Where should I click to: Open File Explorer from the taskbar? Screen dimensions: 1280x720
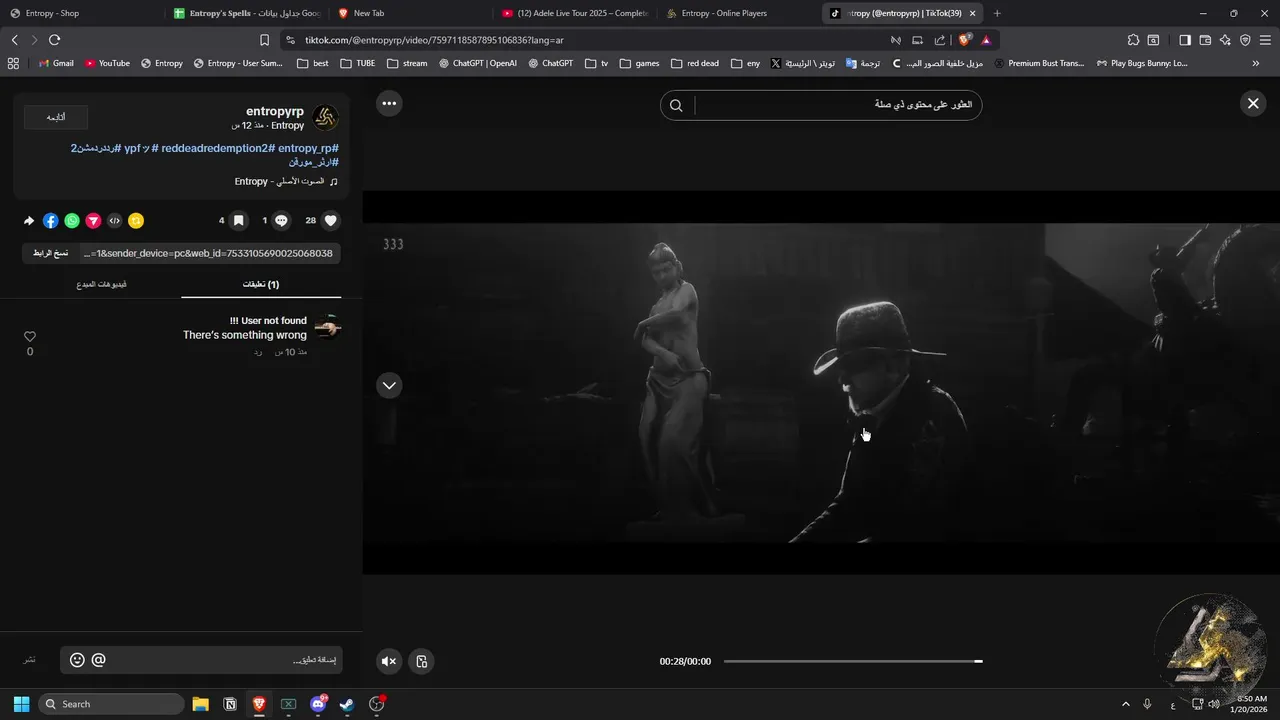200,704
